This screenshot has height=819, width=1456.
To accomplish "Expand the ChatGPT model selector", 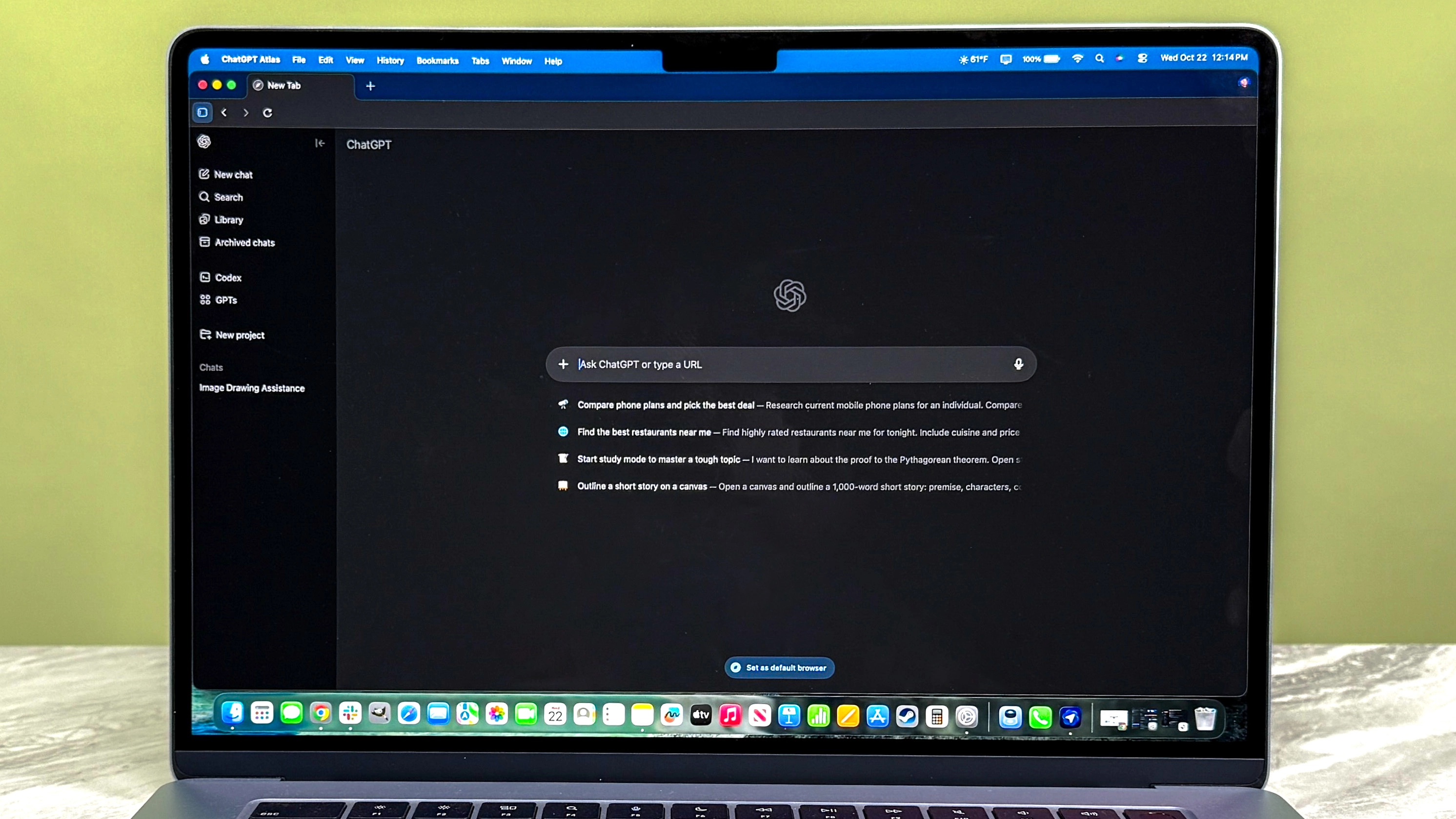I will (x=368, y=145).
